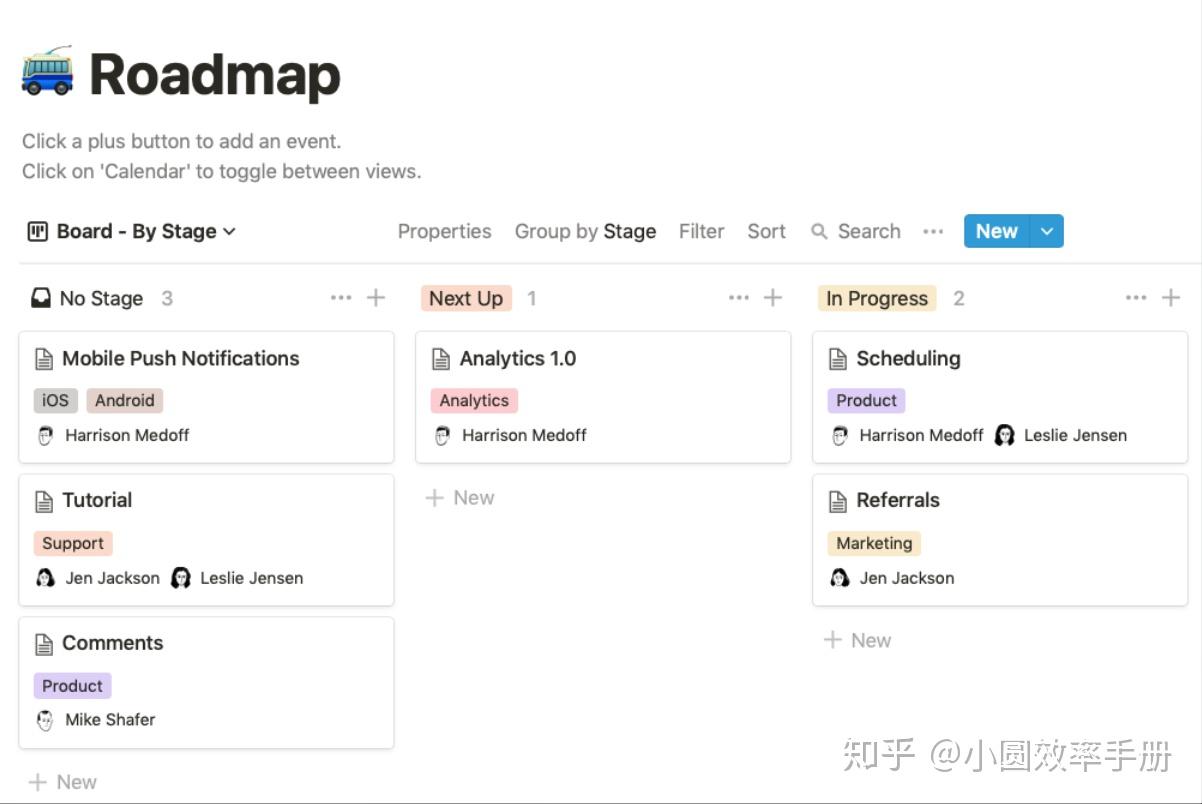1202x804 pixels.
Task: Click + New under No Stage column
Action: (63, 782)
